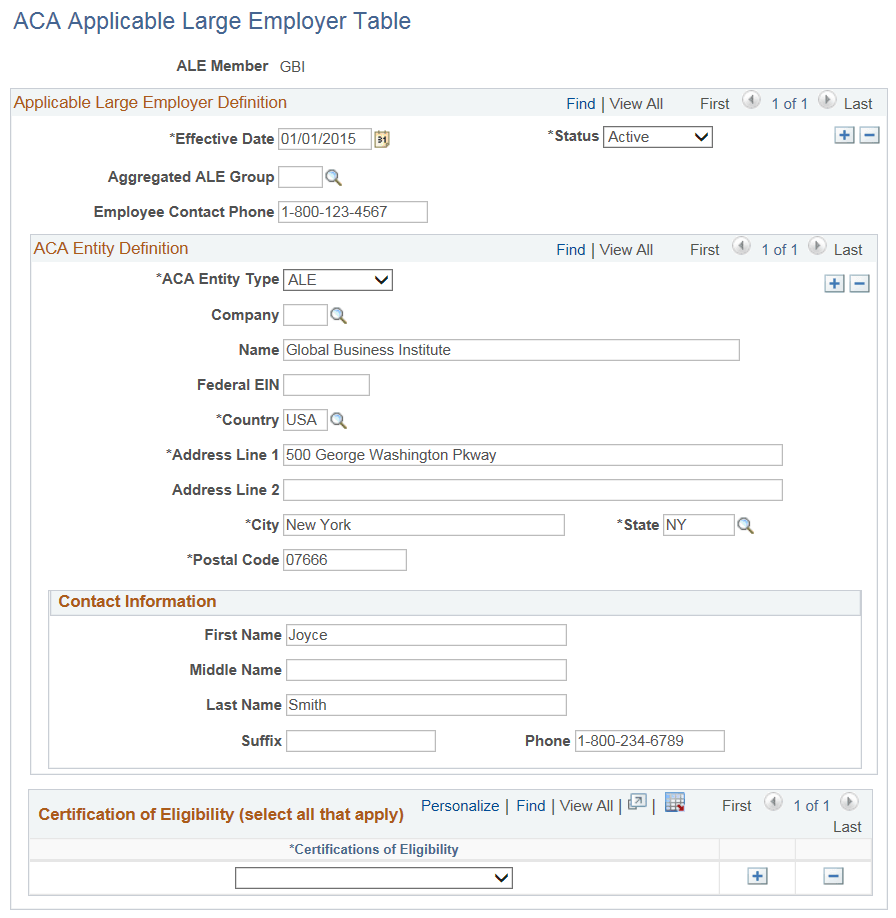This screenshot has width=896, height=918.
Task: Look up a State code
Action: [x=745, y=524]
